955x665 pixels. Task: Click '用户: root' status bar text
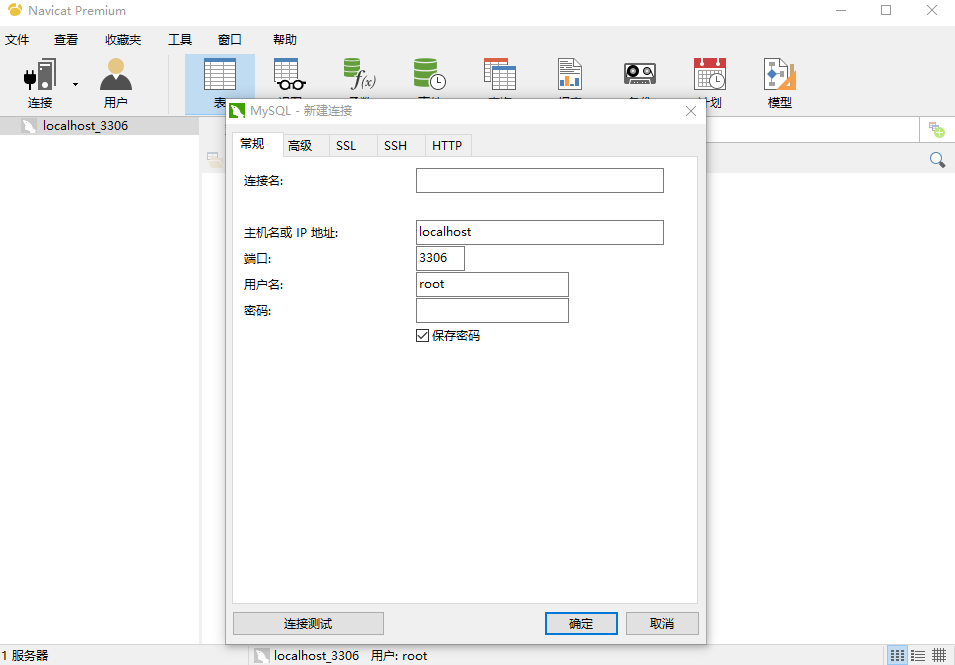coord(399,656)
